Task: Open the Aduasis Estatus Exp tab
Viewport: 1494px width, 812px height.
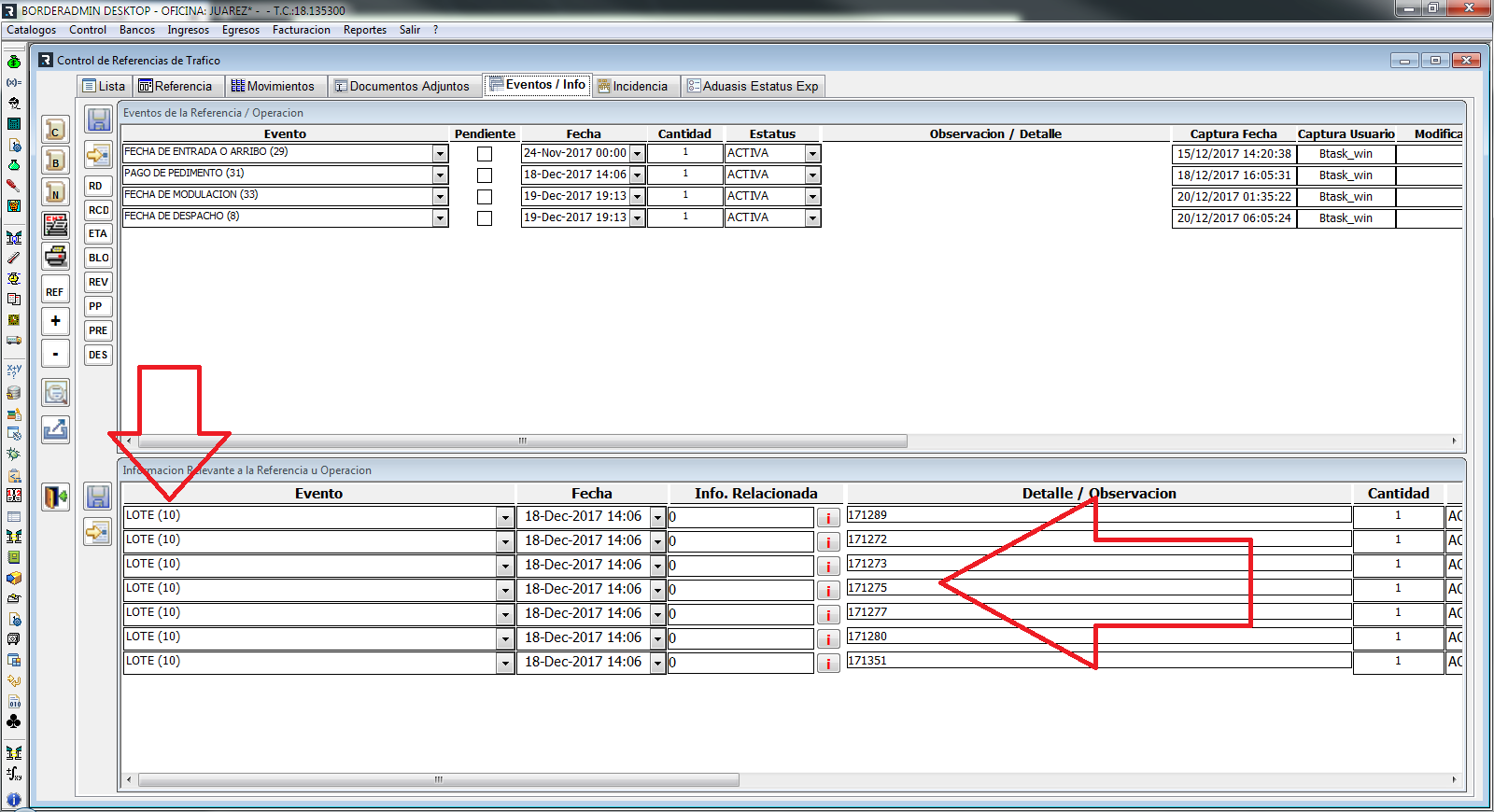Action: [x=753, y=86]
